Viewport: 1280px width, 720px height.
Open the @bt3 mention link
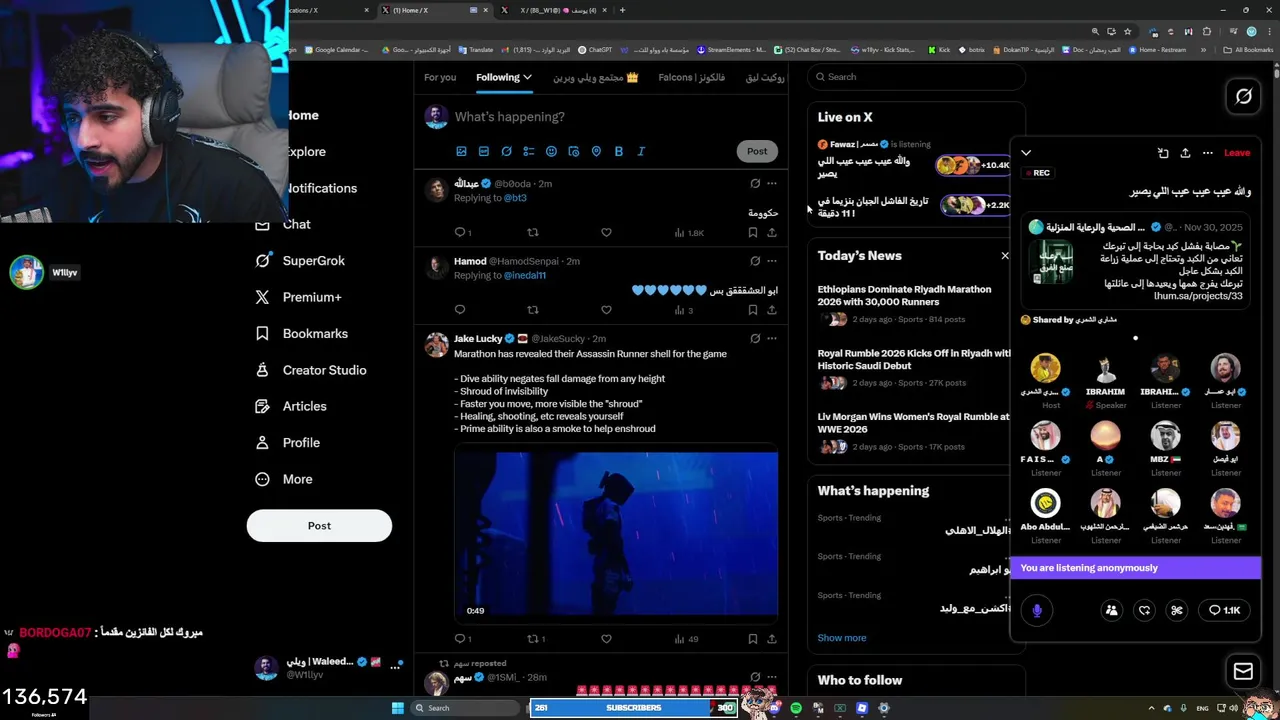515,198
